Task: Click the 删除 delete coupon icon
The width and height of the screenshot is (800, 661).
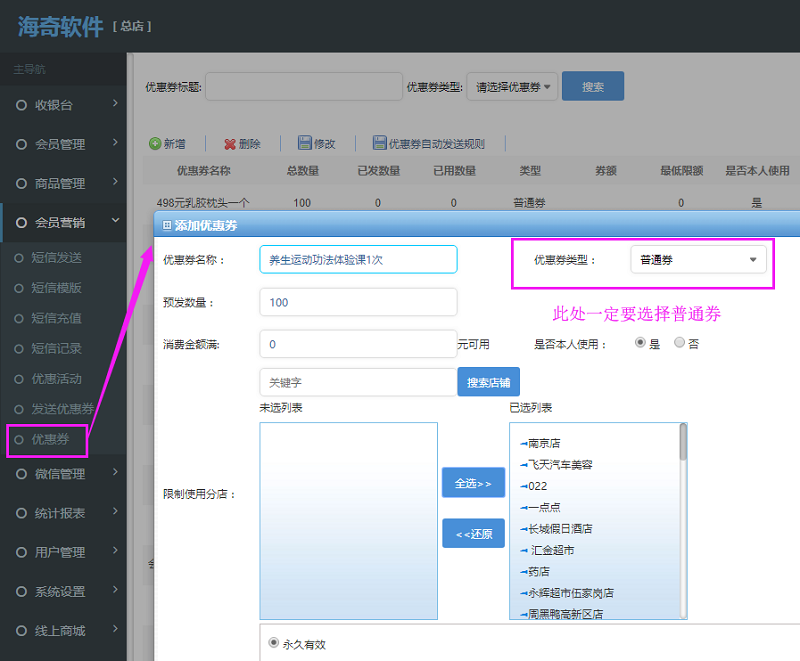Action: (x=244, y=143)
